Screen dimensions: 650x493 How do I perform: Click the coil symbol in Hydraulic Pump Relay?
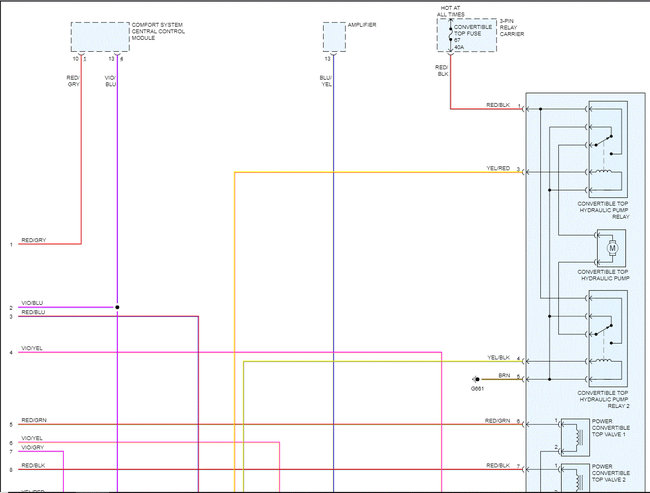point(604,172)
